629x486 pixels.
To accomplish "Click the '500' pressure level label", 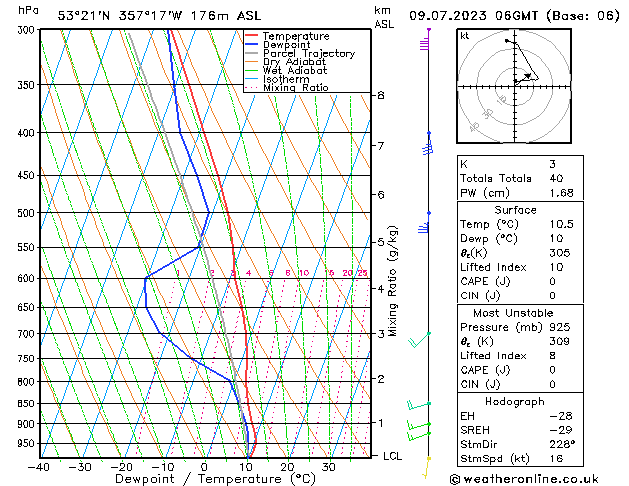I will pos(28,213).
